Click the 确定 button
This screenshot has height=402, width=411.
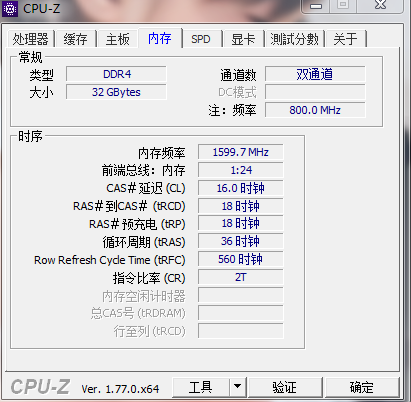pos(362,387)
